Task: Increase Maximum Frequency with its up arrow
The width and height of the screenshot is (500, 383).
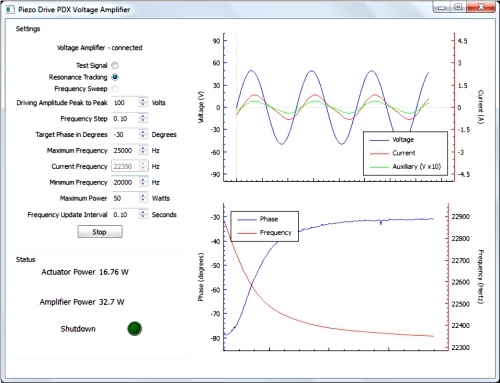Action: (143, 148)
